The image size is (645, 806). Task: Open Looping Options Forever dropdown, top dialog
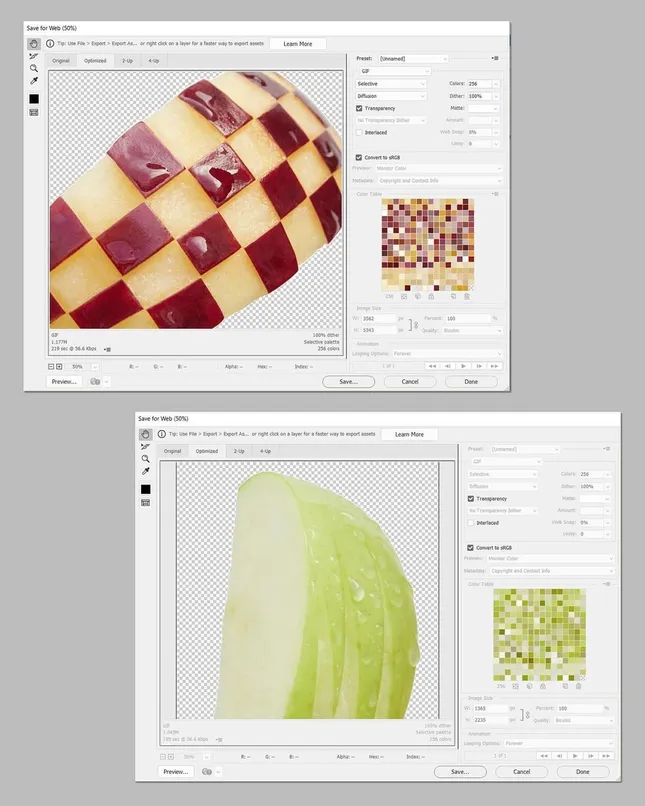[x=447, y=354]
